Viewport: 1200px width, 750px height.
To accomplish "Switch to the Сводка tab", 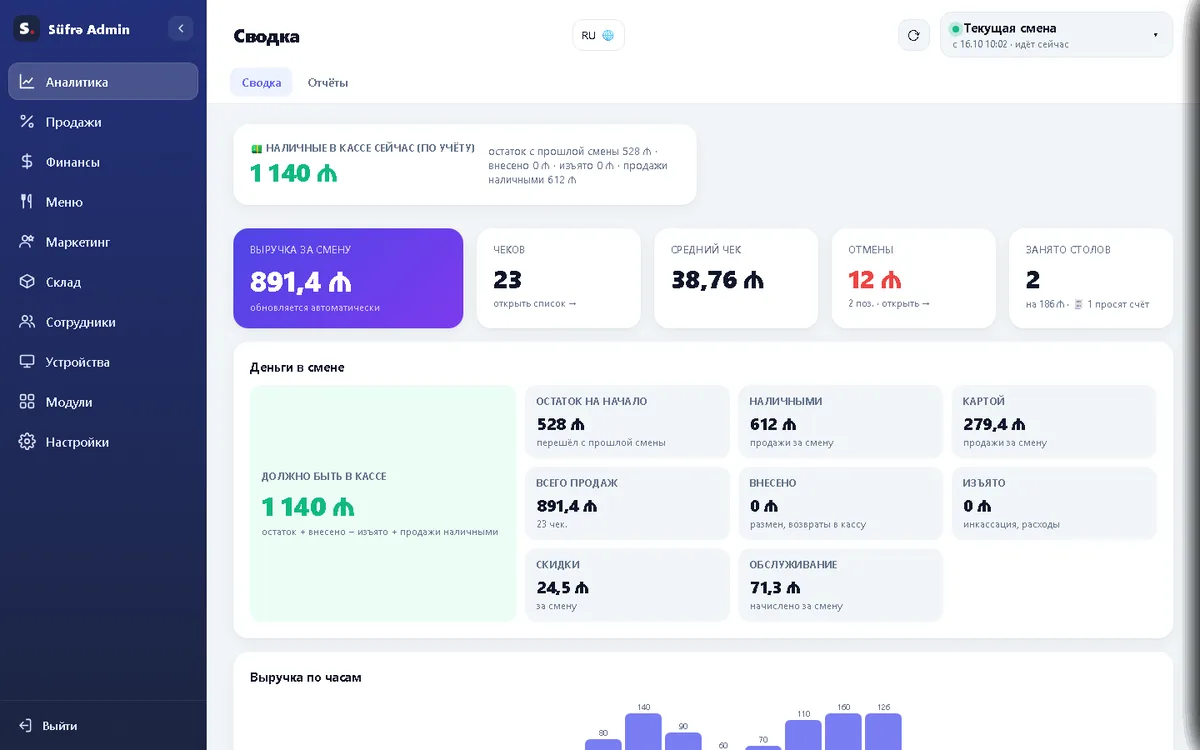I will tap(261, 83).
